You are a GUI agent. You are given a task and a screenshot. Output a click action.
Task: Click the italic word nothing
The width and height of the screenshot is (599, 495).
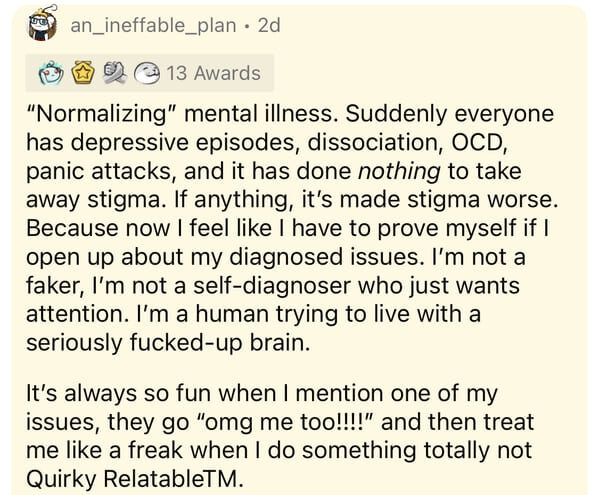(399, 171)
